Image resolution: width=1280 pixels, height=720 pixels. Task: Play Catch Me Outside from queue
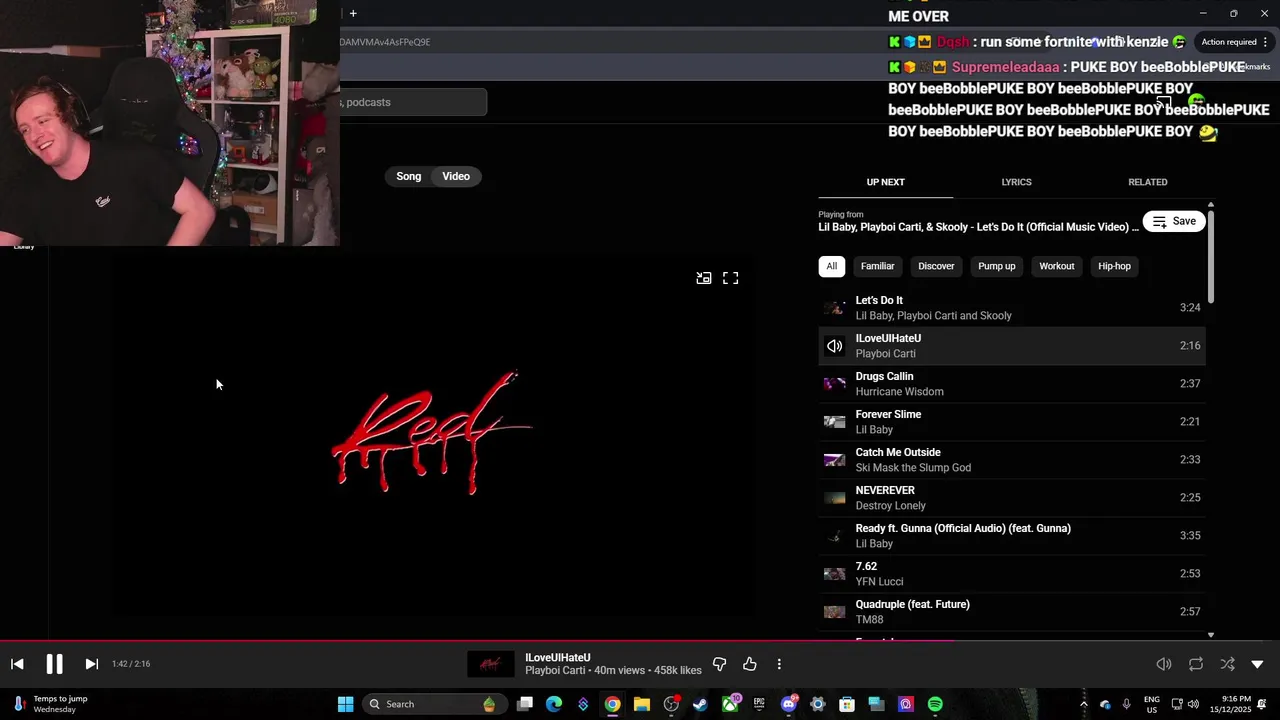coord(1011,460)
